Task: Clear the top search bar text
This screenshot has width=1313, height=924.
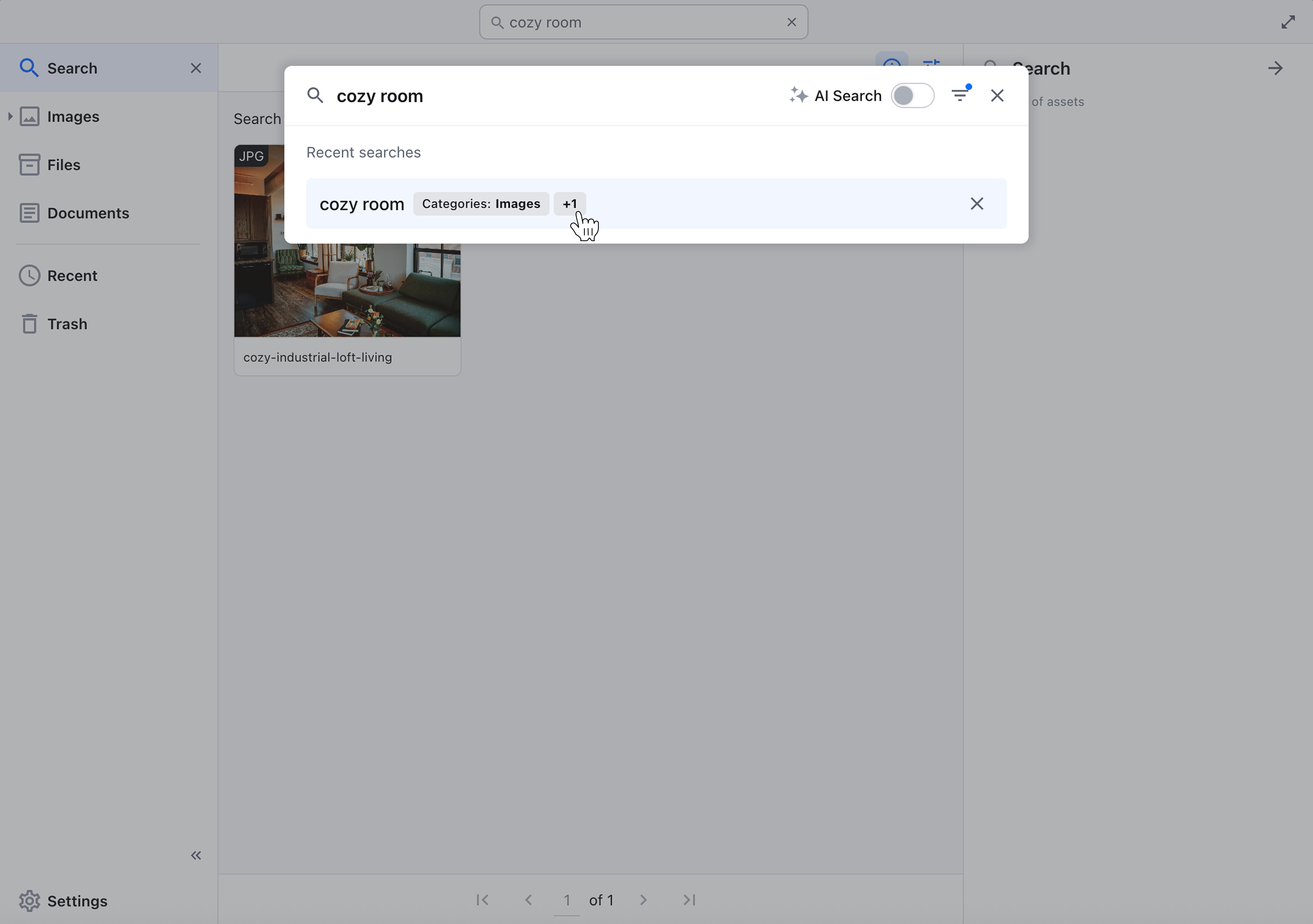Action: (792, 22)
